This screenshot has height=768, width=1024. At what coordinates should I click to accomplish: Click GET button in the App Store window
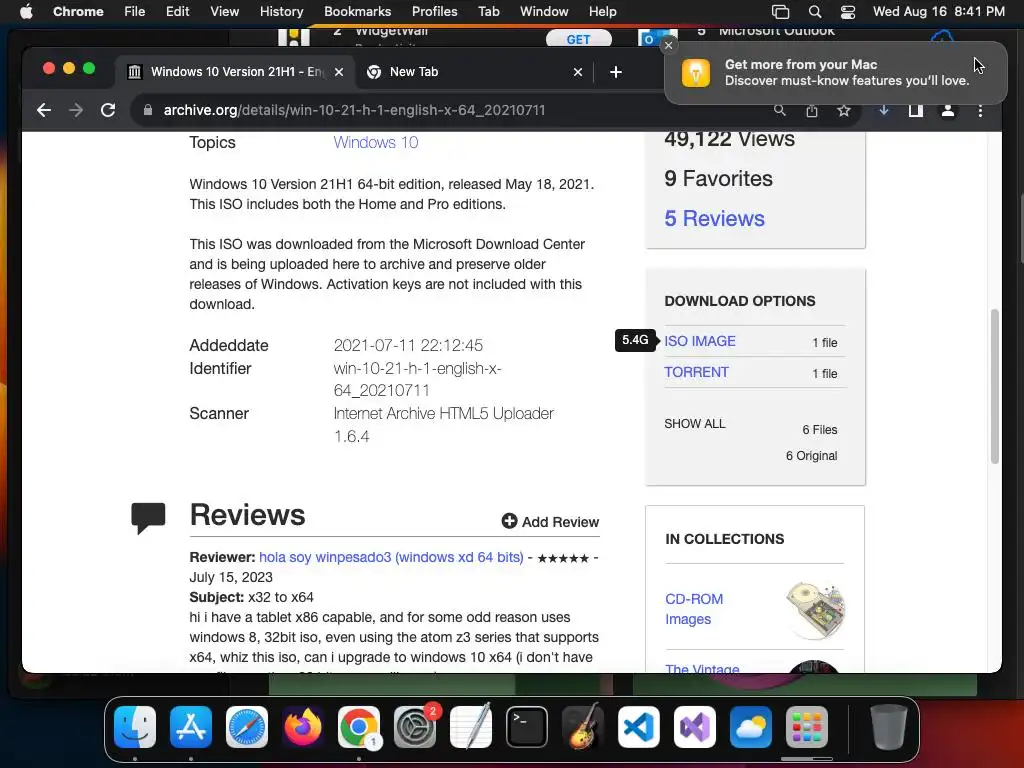coord(578,39)
